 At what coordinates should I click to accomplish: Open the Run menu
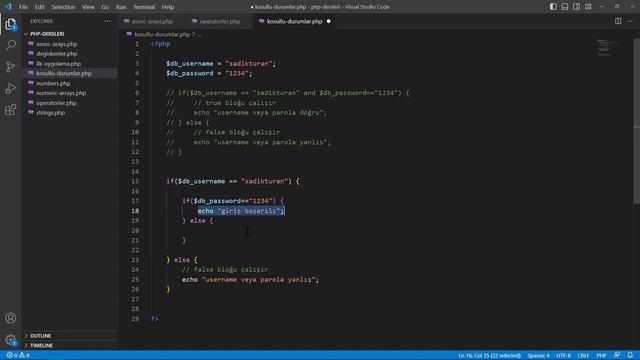pyautogui.click(x=121, y=7)
